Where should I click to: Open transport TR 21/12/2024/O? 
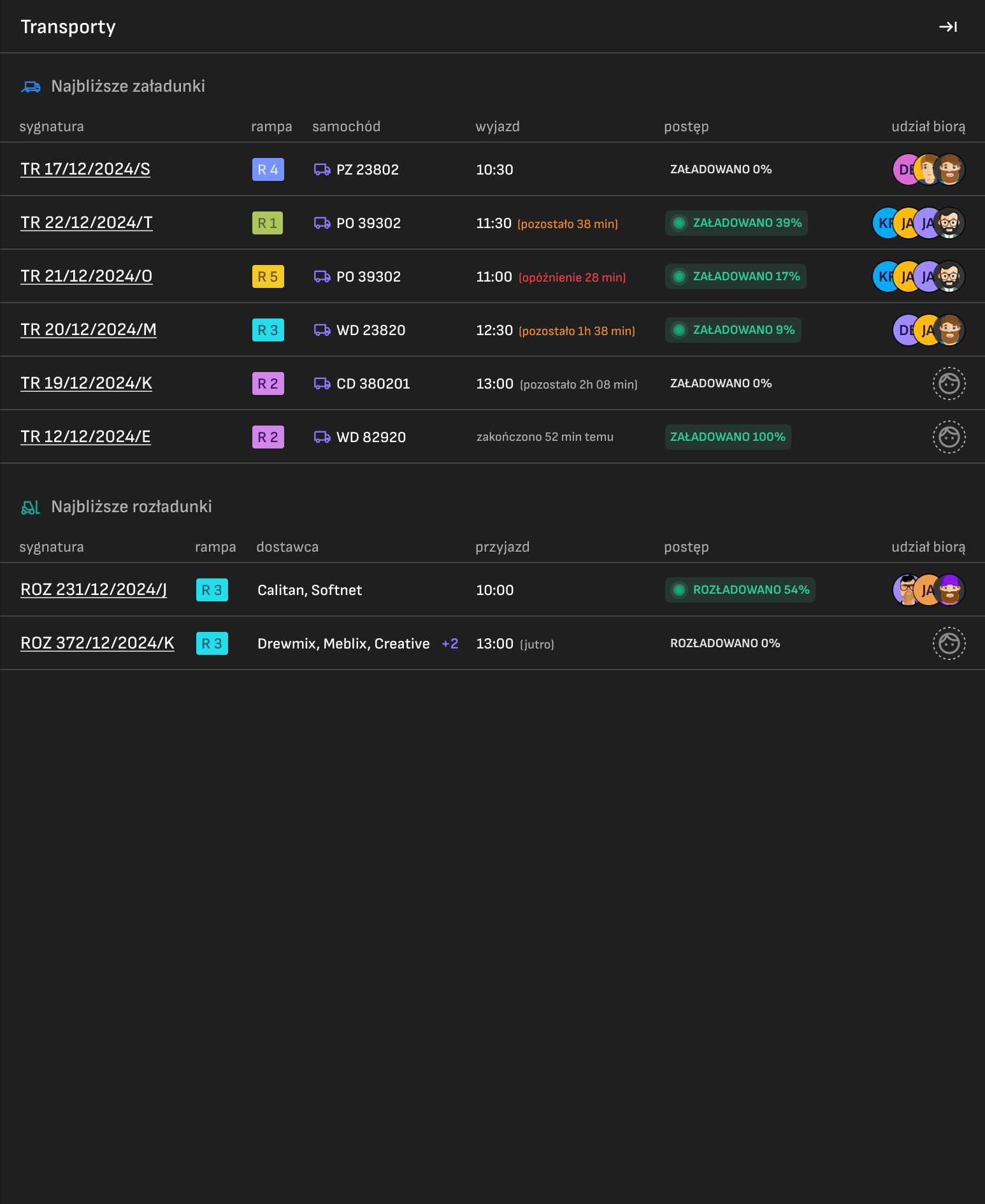point(87,276)
